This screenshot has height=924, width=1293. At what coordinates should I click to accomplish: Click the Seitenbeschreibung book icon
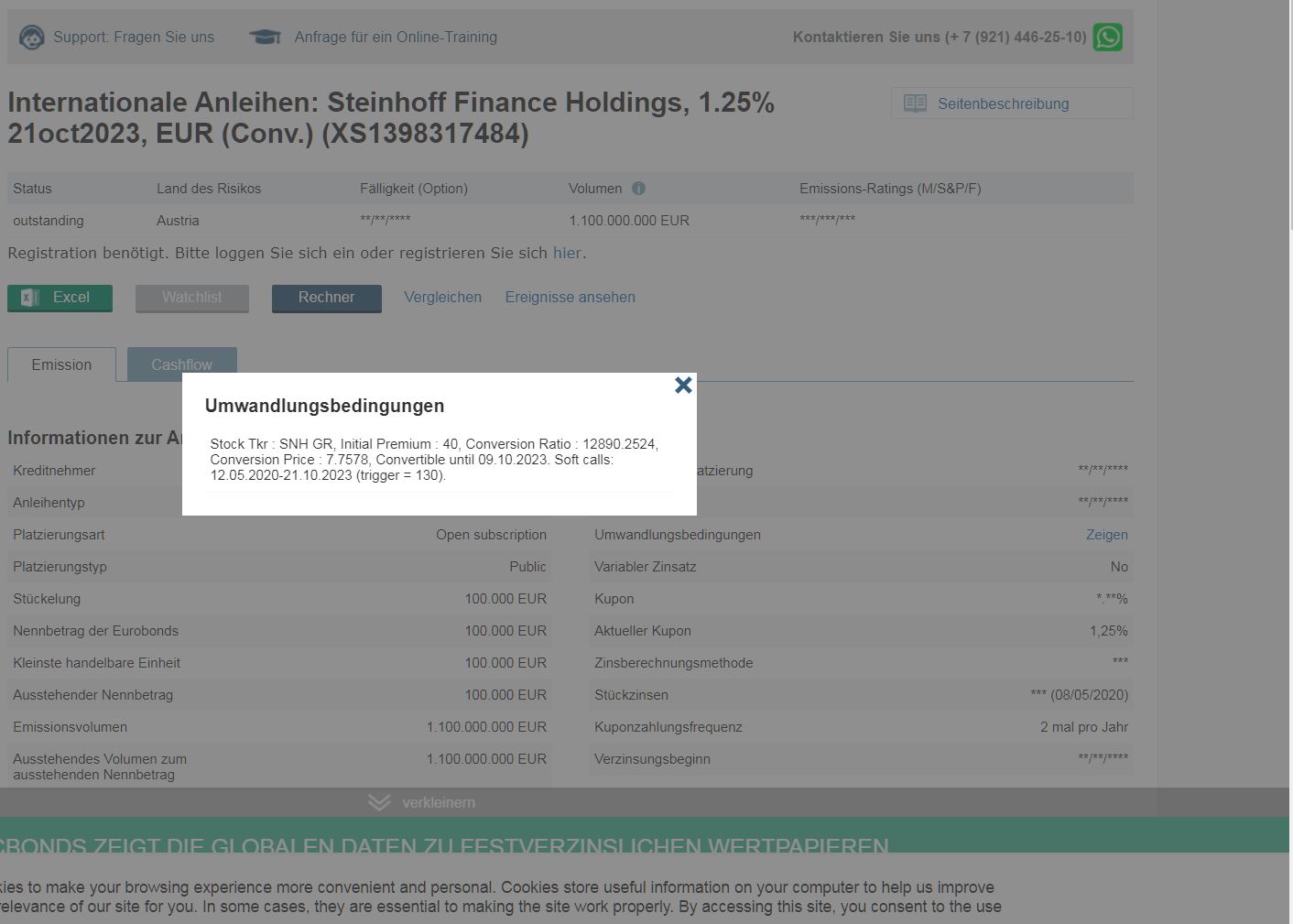(915, 103)
